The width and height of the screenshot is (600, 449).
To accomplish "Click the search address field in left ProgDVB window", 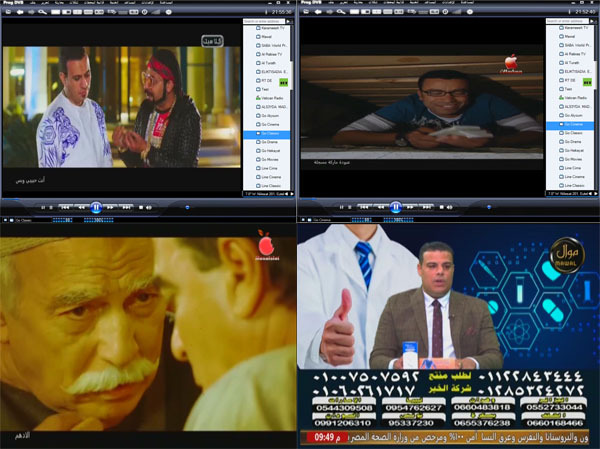I will point(264,21).
